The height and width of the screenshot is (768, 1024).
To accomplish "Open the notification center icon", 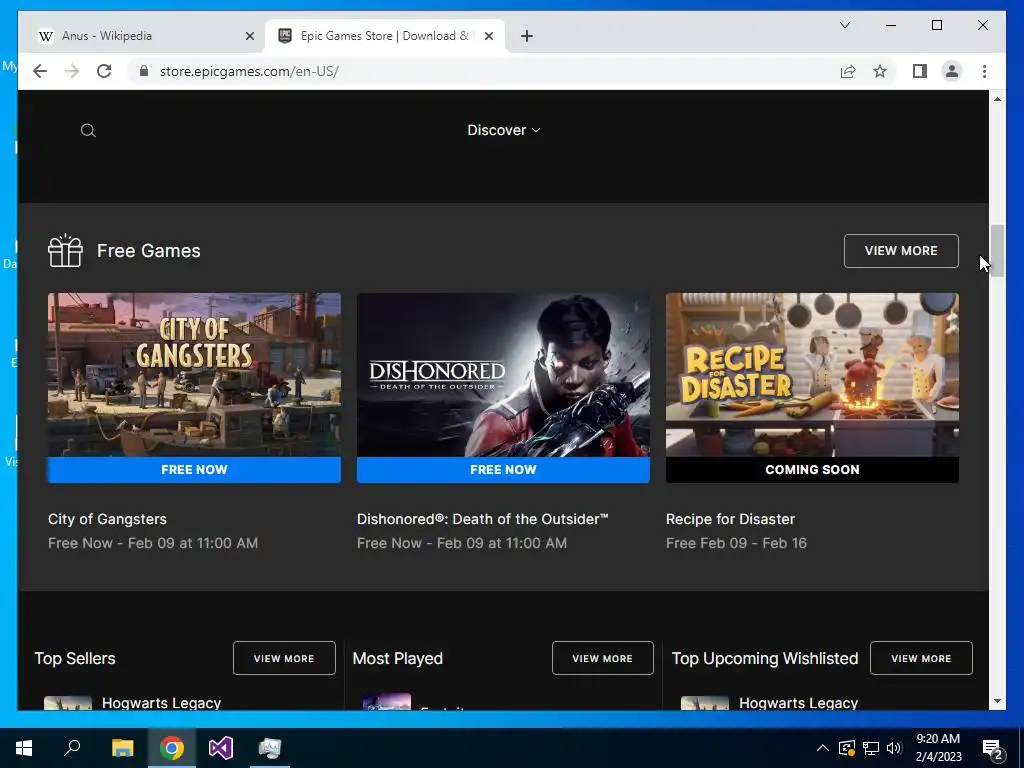I will (993, 748).
